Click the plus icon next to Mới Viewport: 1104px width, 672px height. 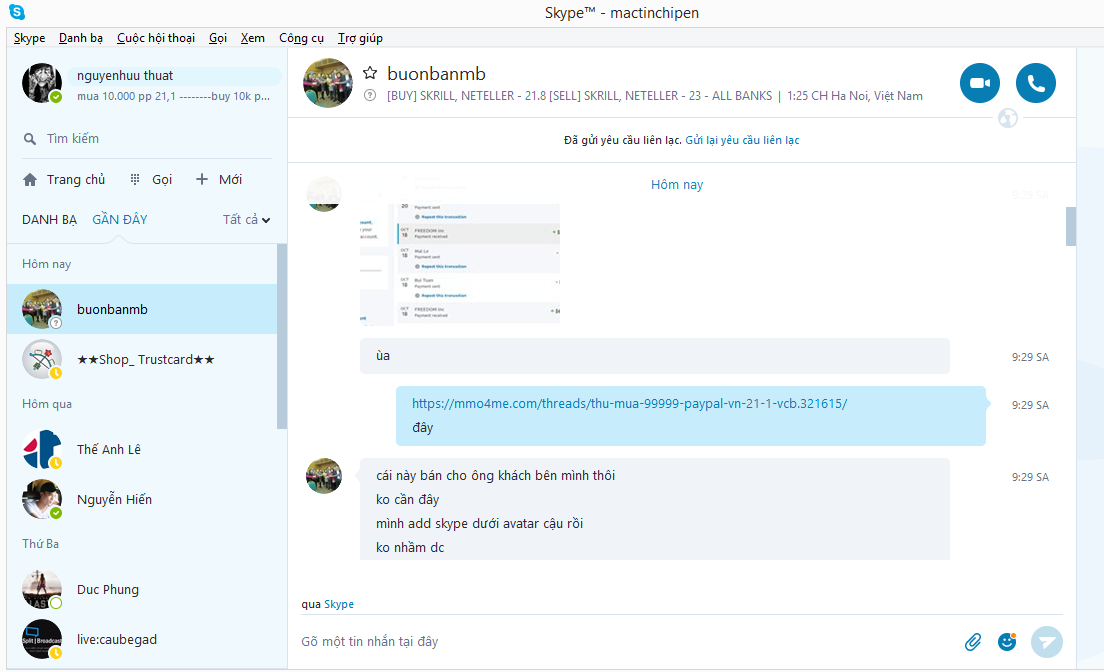point(202,180)
